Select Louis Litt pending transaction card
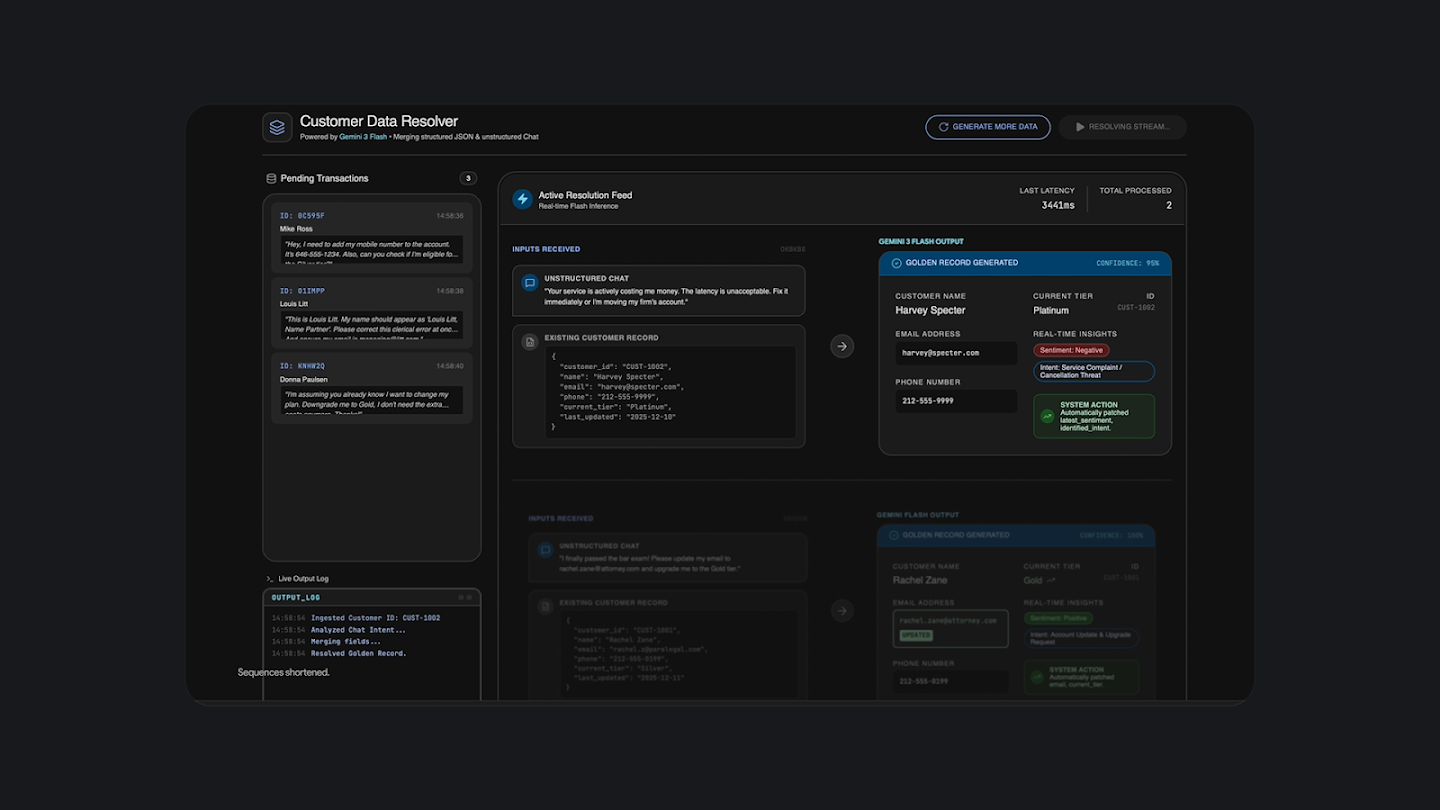1440x810 pixels. (x=371, y=312)
